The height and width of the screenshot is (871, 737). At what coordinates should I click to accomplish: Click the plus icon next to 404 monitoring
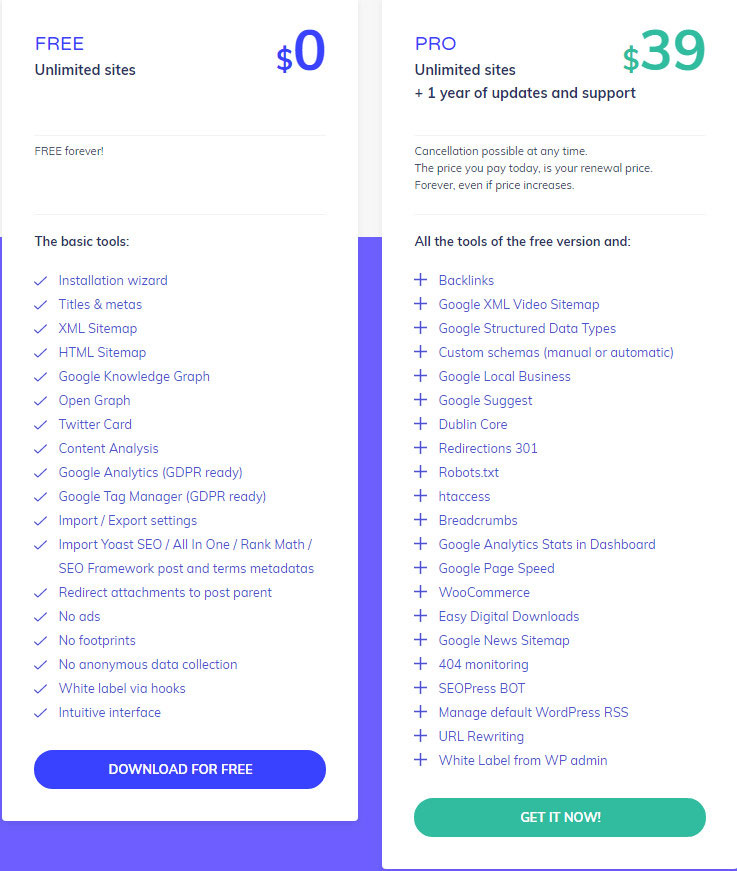tap(421, 664)
